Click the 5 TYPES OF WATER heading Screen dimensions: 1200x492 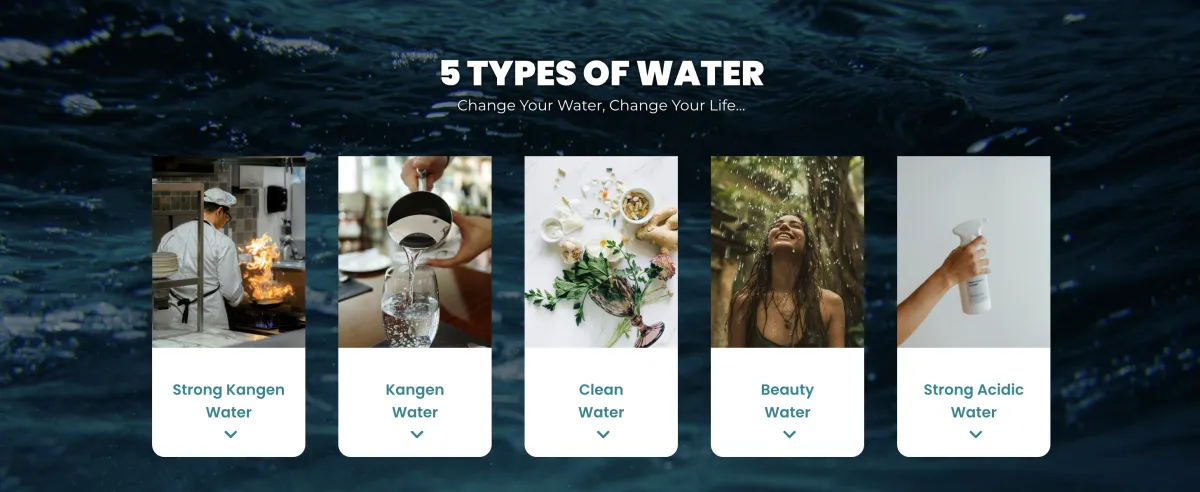click(x=602, y=73)
